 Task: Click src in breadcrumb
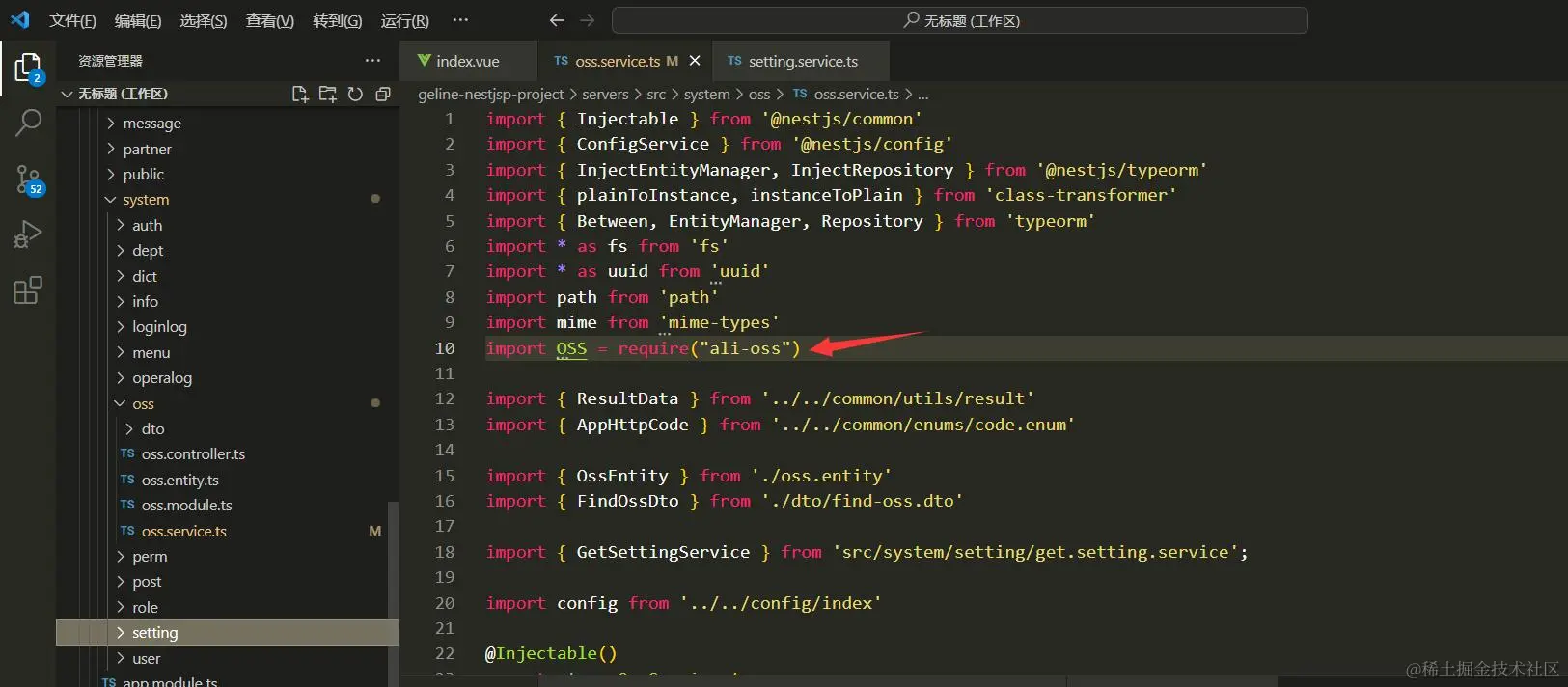(x=656, y=94)
